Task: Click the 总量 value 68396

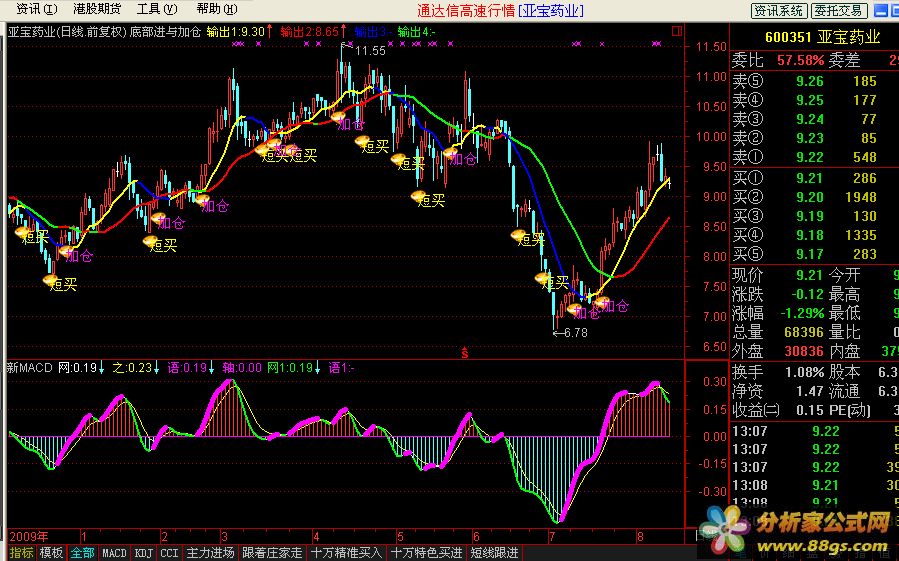Action: (x=804, y=332)
